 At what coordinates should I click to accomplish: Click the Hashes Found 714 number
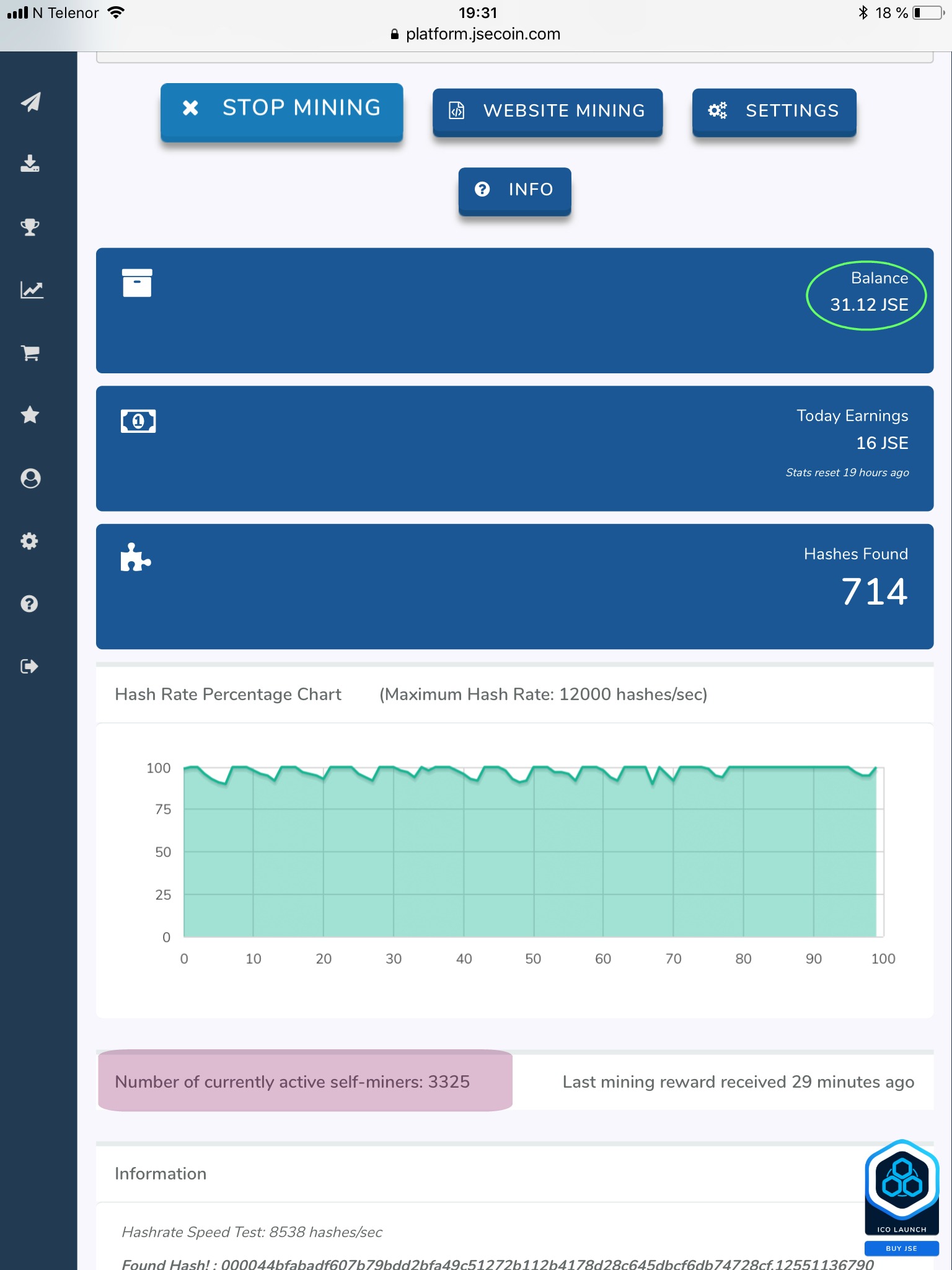874,592
